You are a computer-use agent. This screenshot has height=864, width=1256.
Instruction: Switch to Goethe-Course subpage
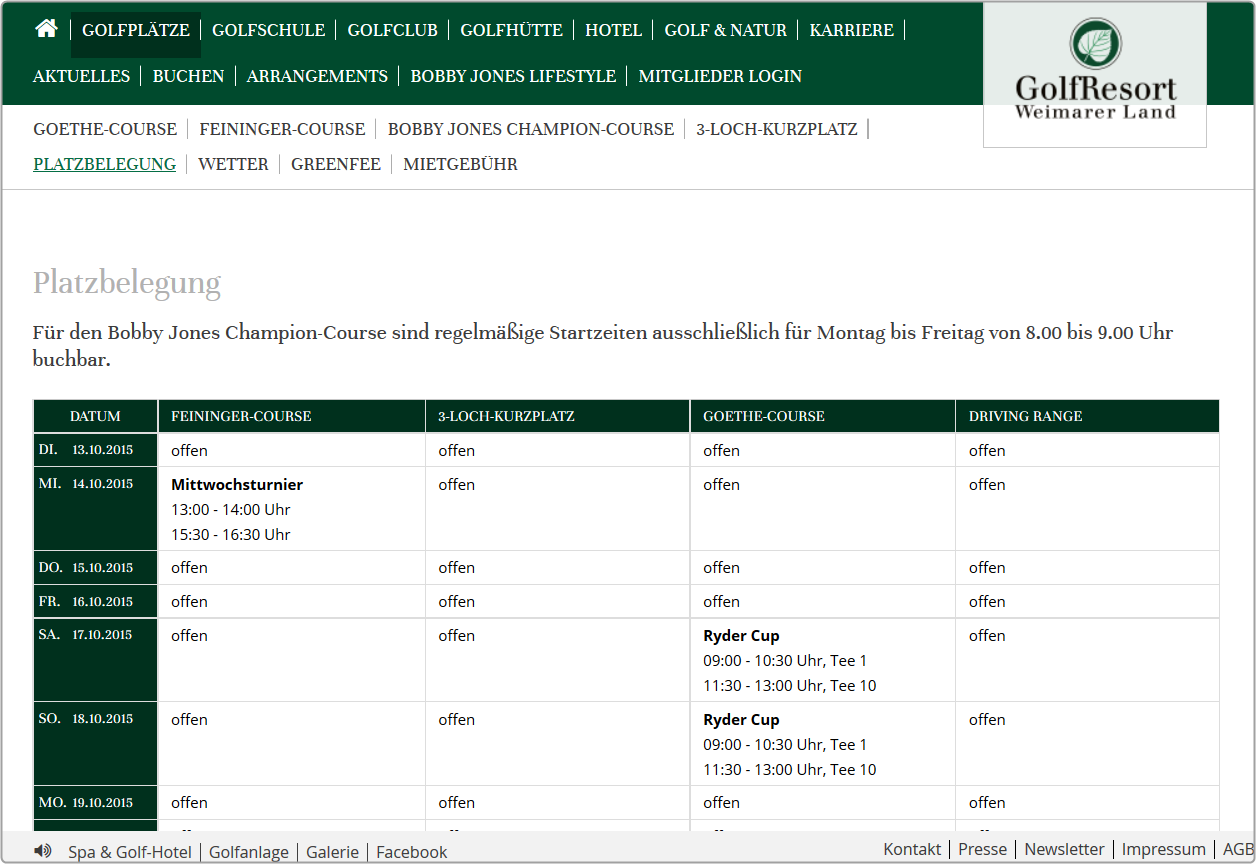pyautogui.click(x=105, y=129)
